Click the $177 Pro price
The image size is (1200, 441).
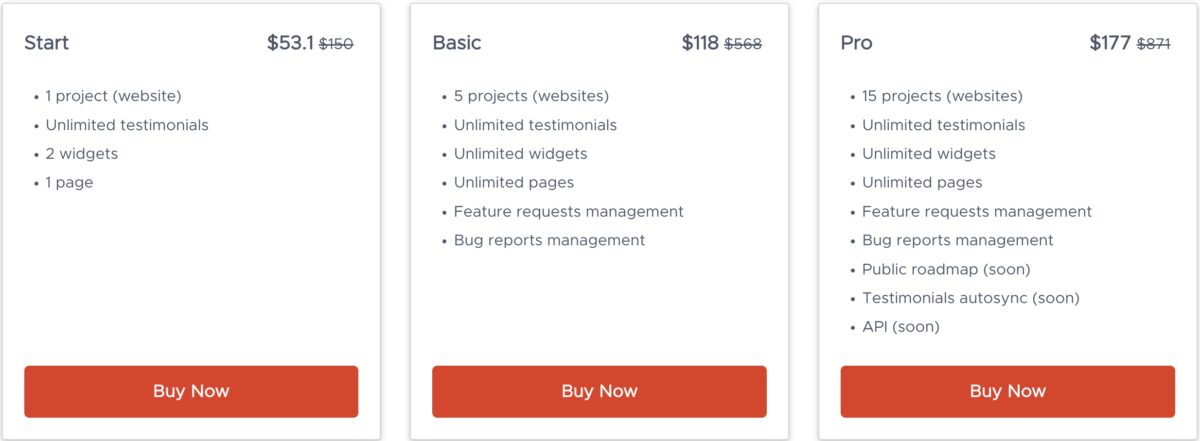click(x=1110, y=43)
